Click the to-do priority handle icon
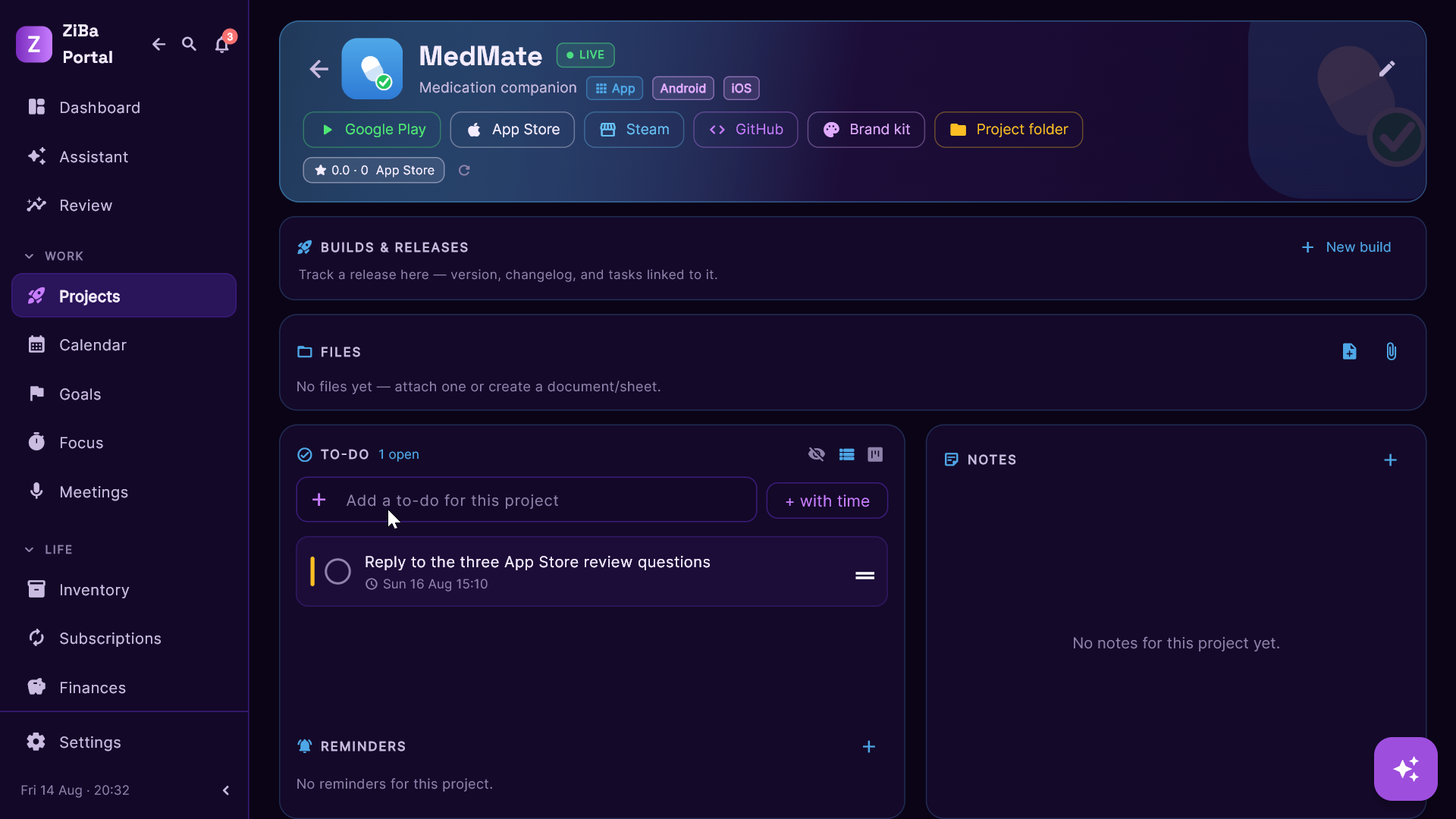Image resolution: width=1456 pixels, height=819 pixels. (865, 576)
